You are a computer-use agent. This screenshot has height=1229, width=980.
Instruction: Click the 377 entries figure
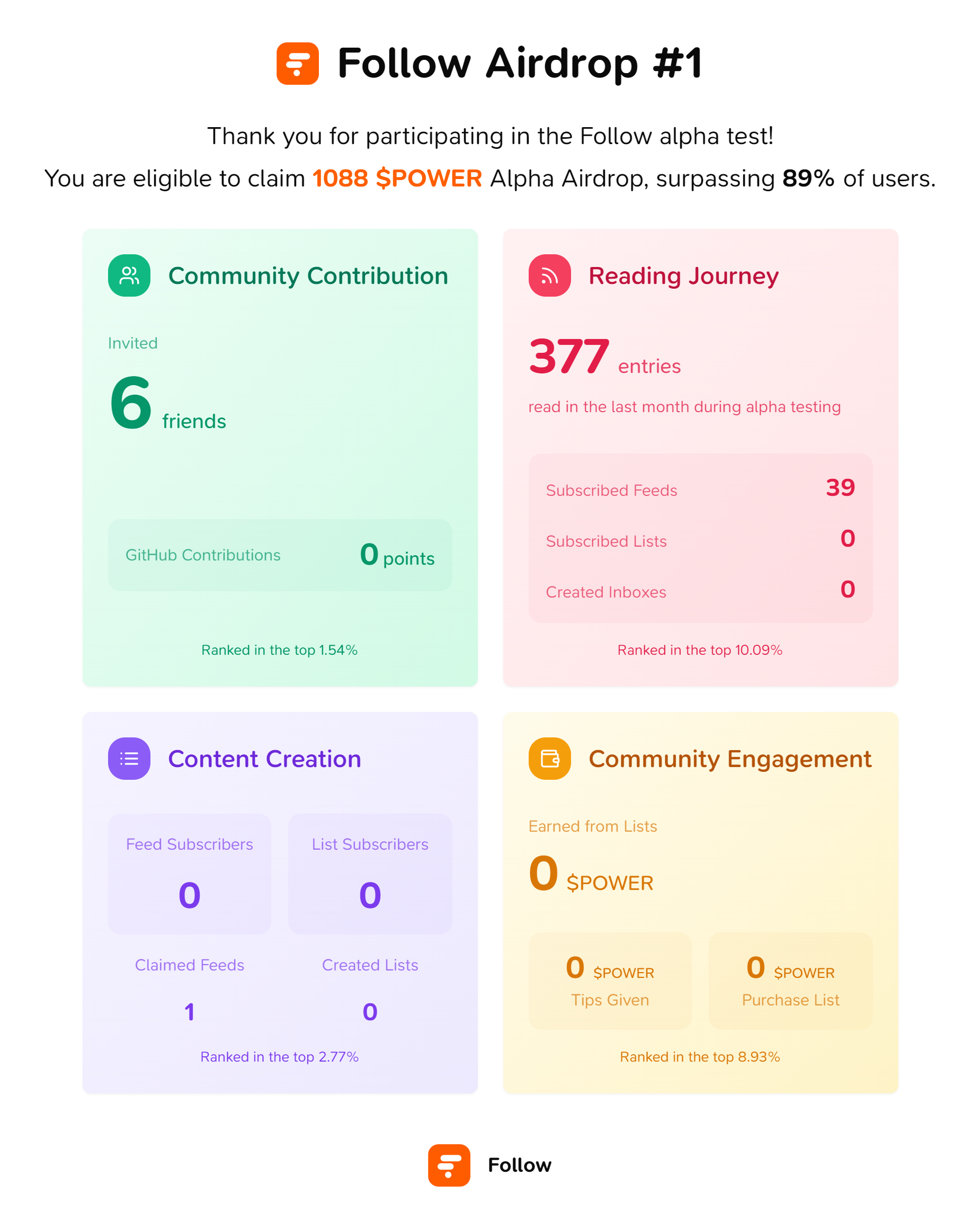pyautogui.click(x=569, y=358)
